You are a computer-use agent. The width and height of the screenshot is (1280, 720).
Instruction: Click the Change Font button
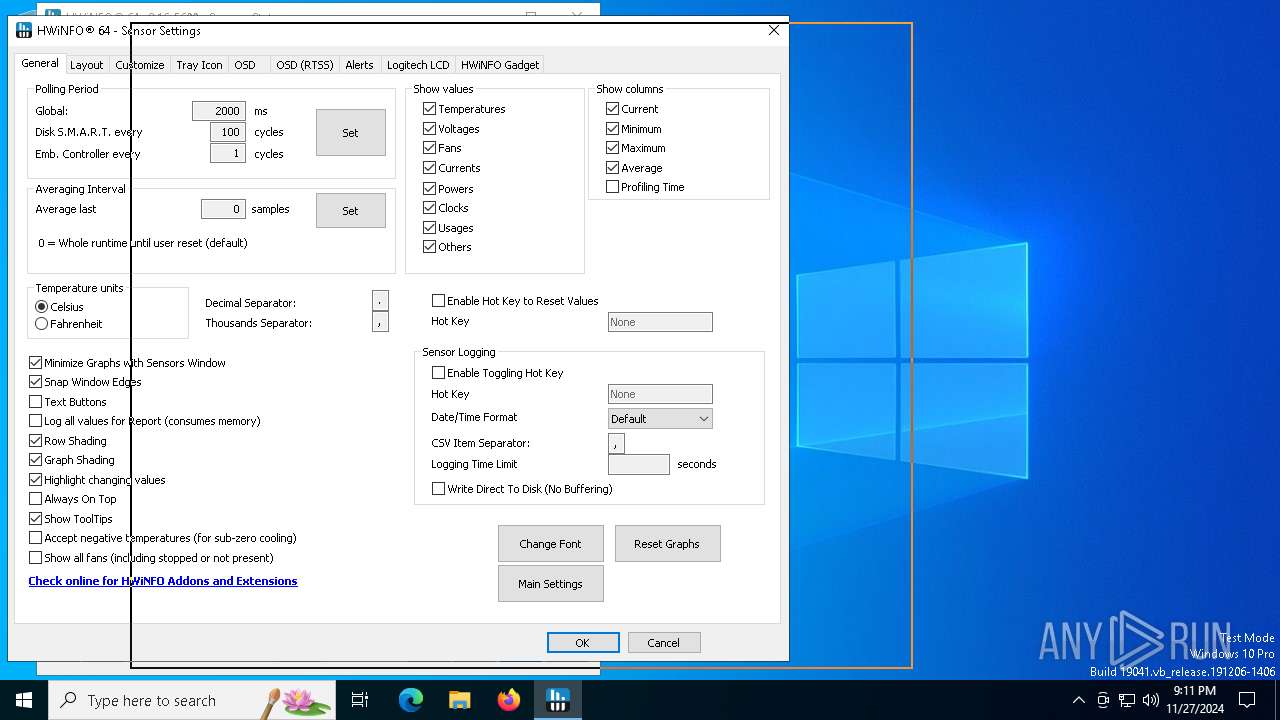pos(550,544)
